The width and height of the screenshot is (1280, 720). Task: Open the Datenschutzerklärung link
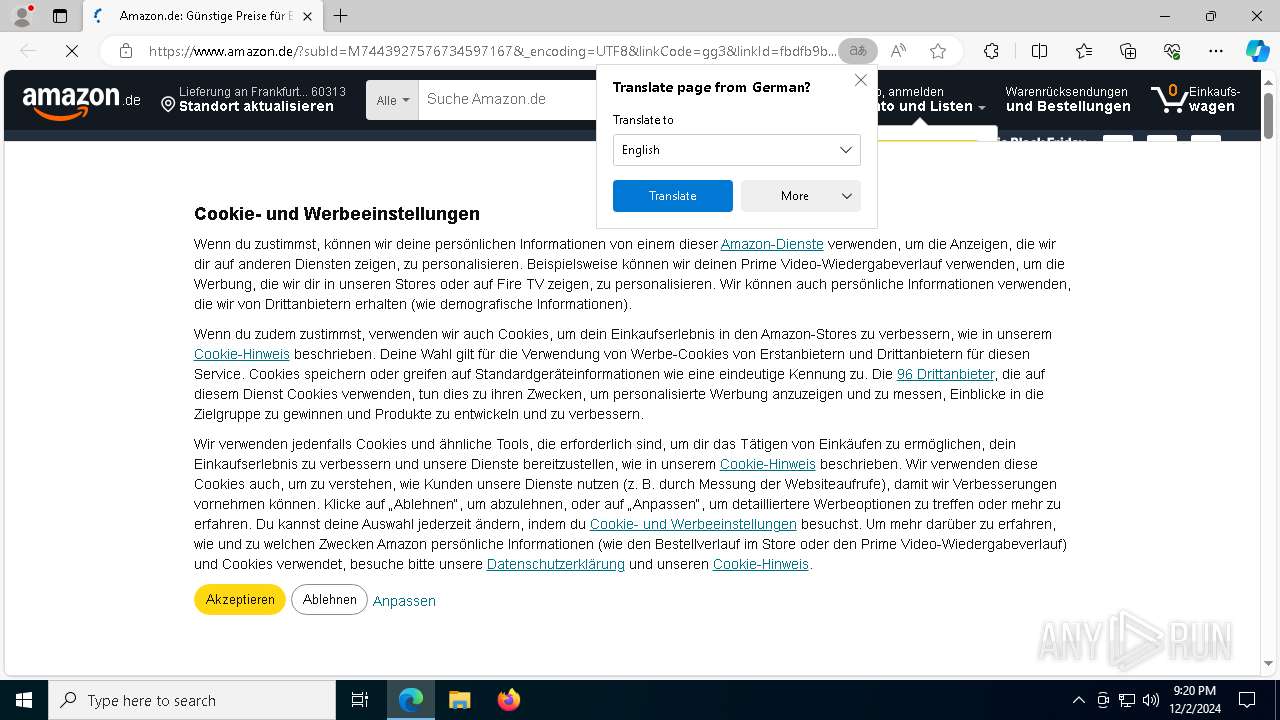pos(556,564)
